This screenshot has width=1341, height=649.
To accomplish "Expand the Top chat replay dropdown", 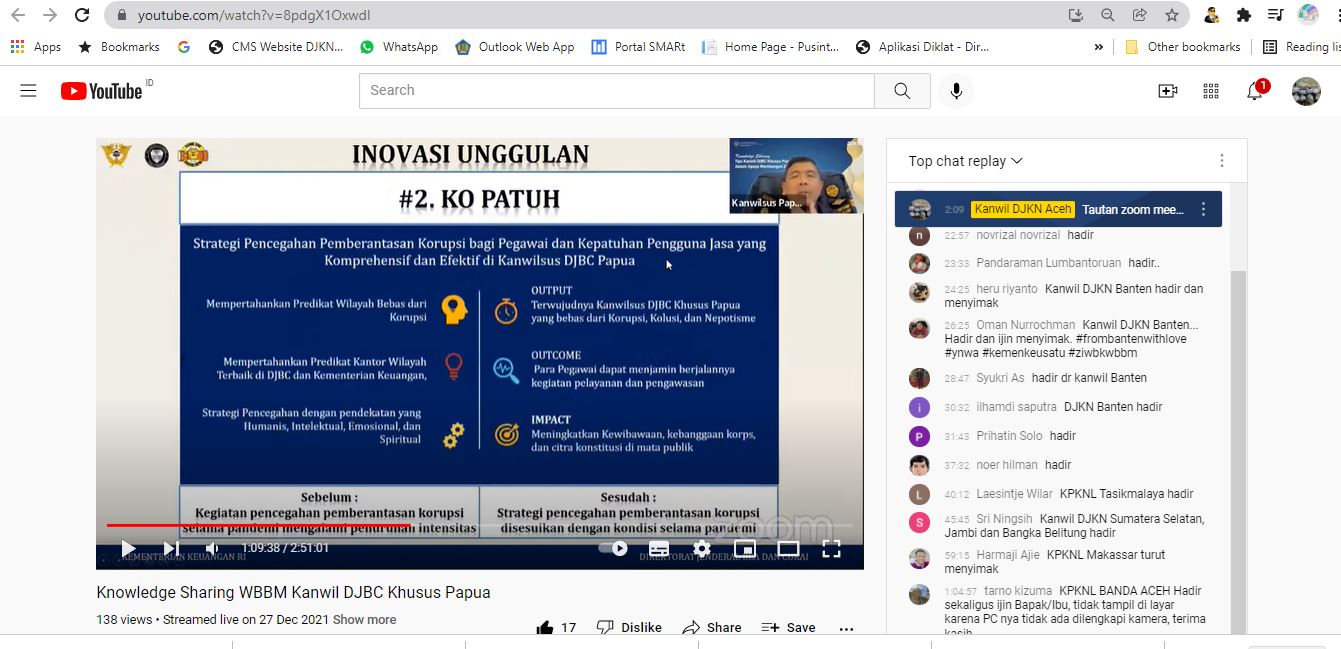I will (965, 161).
